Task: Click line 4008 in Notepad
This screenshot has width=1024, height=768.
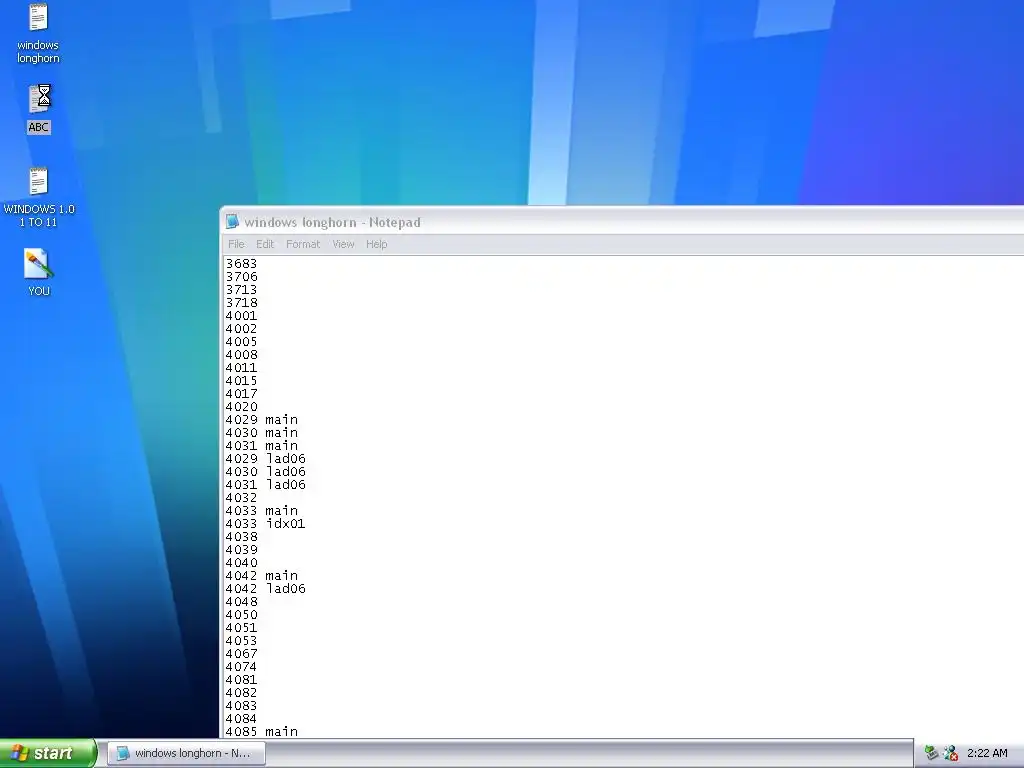Action: pyautogui.click(x=241, y=355)
